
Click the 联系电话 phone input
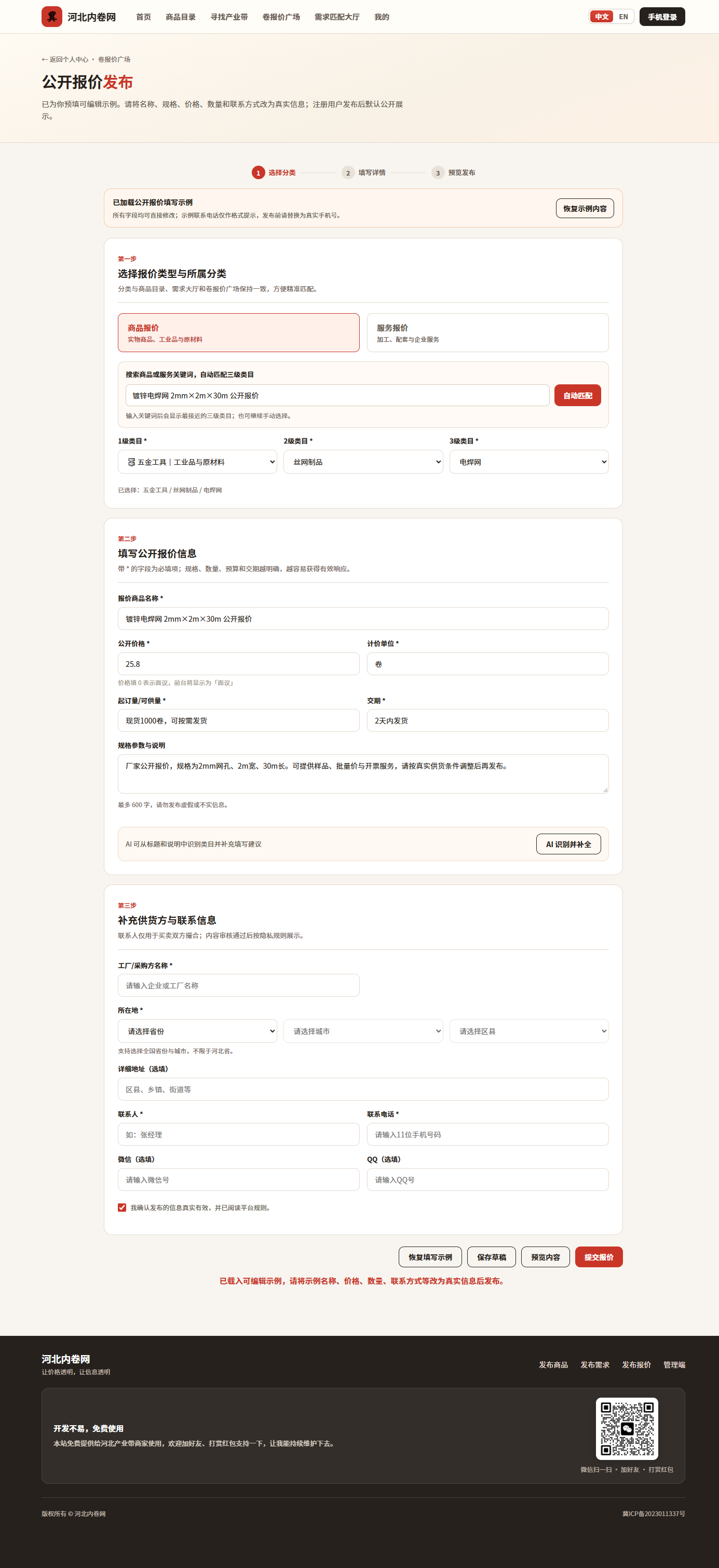(x=487, y=1134)
